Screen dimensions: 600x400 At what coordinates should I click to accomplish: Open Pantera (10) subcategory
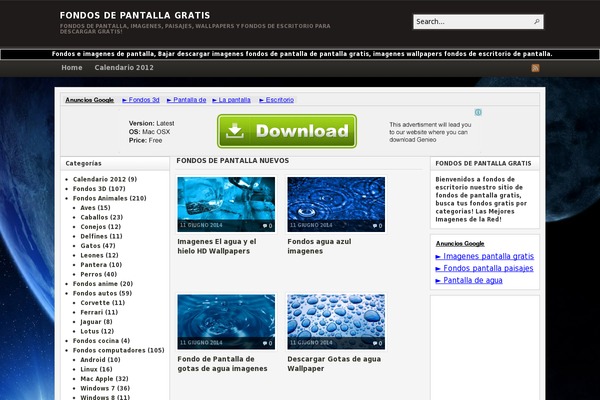coord(101,265)
